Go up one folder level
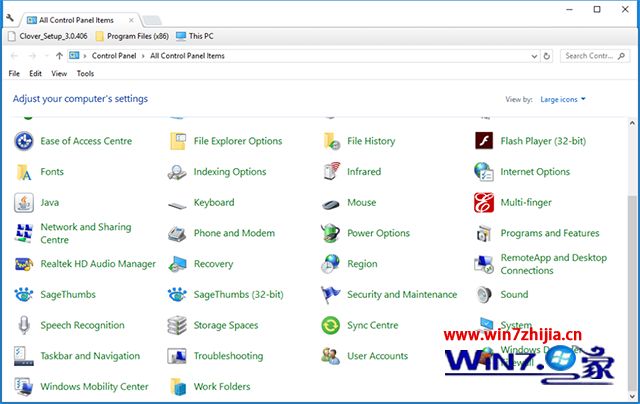The height and width of the screenshot is (404, 640). coord(59,56)
